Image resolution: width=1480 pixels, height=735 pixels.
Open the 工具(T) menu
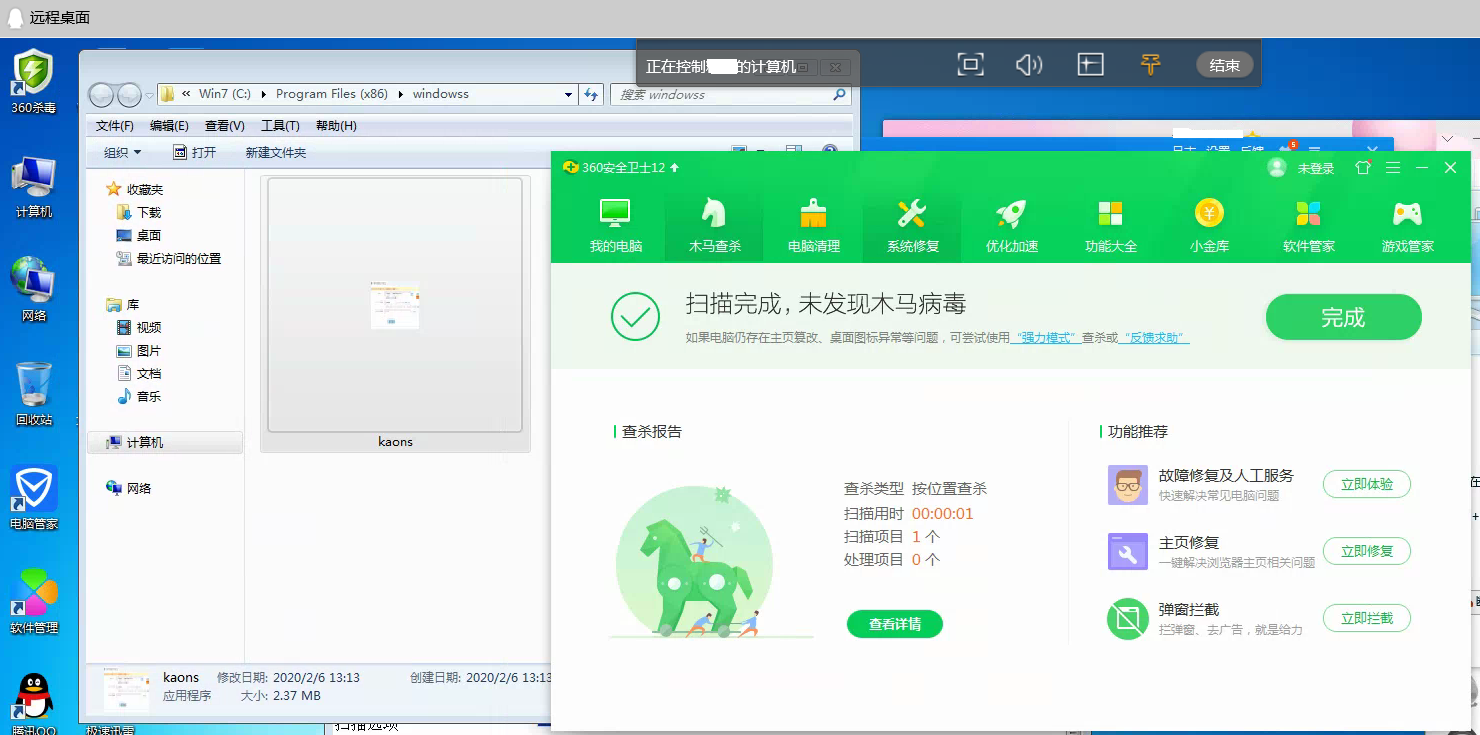tap(280, 126)
